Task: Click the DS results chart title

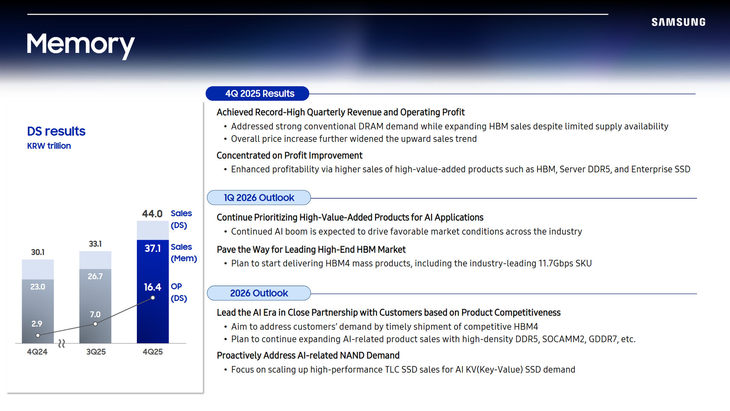Action: (56, 131)
